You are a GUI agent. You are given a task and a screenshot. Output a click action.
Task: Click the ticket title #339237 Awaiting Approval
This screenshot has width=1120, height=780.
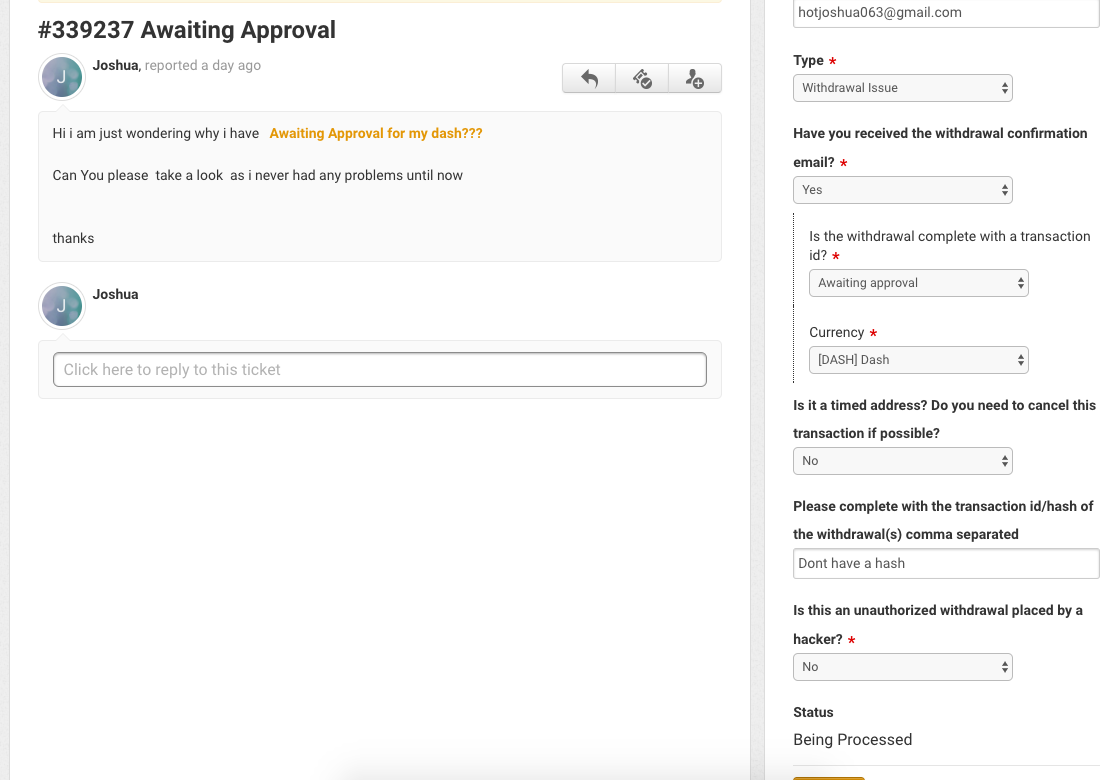point(187,30)
